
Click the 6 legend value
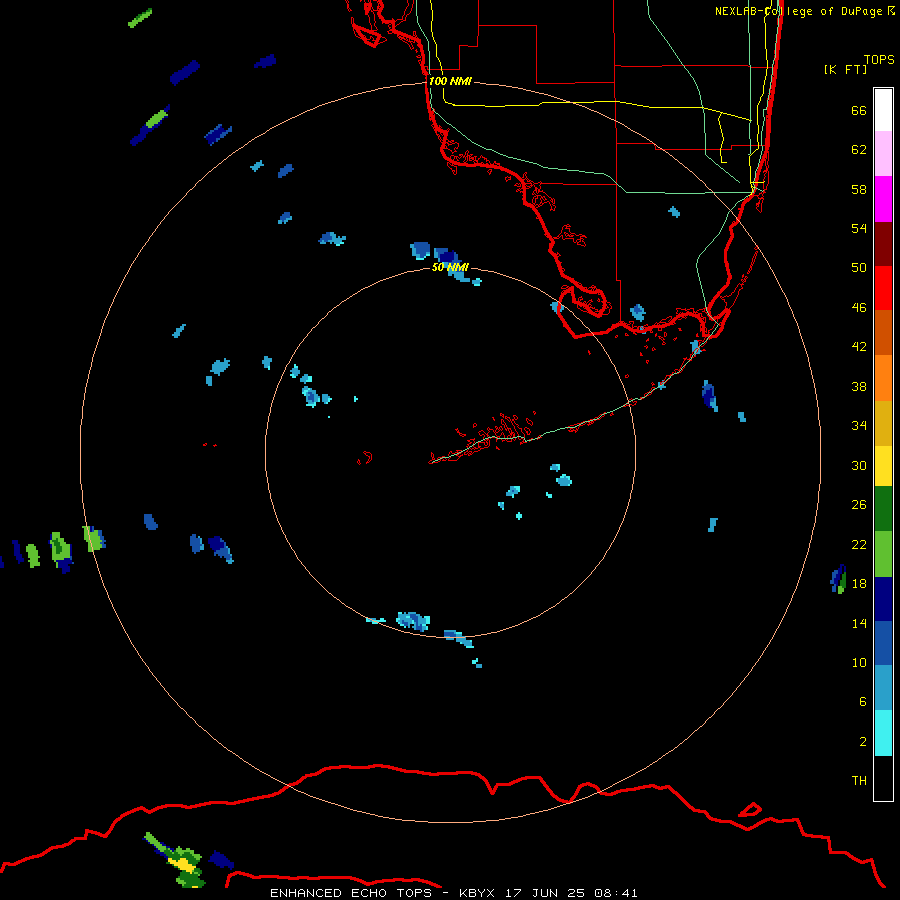point(863,701)
